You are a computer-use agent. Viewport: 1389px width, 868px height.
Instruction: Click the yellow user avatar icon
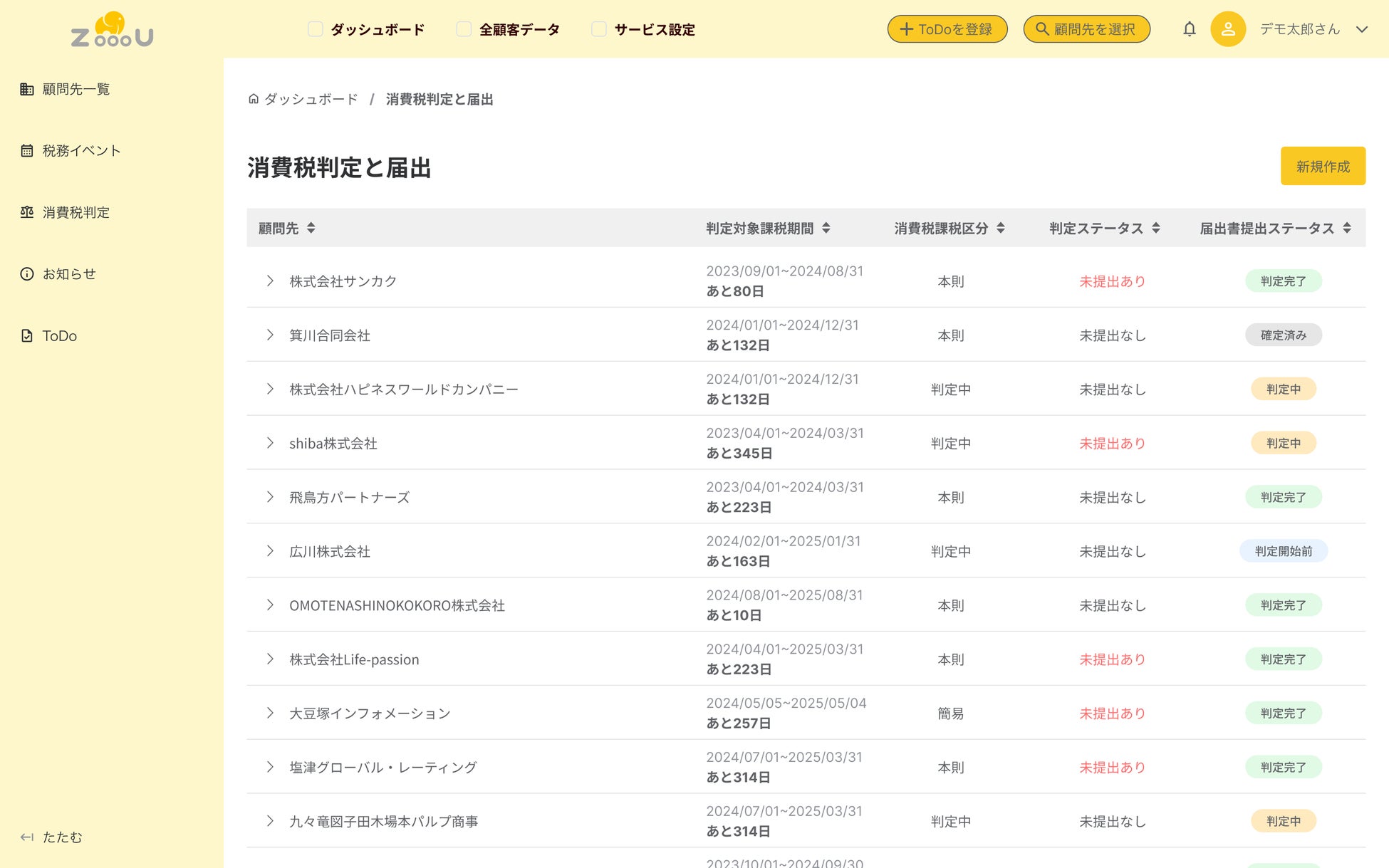pos(1228,29)
